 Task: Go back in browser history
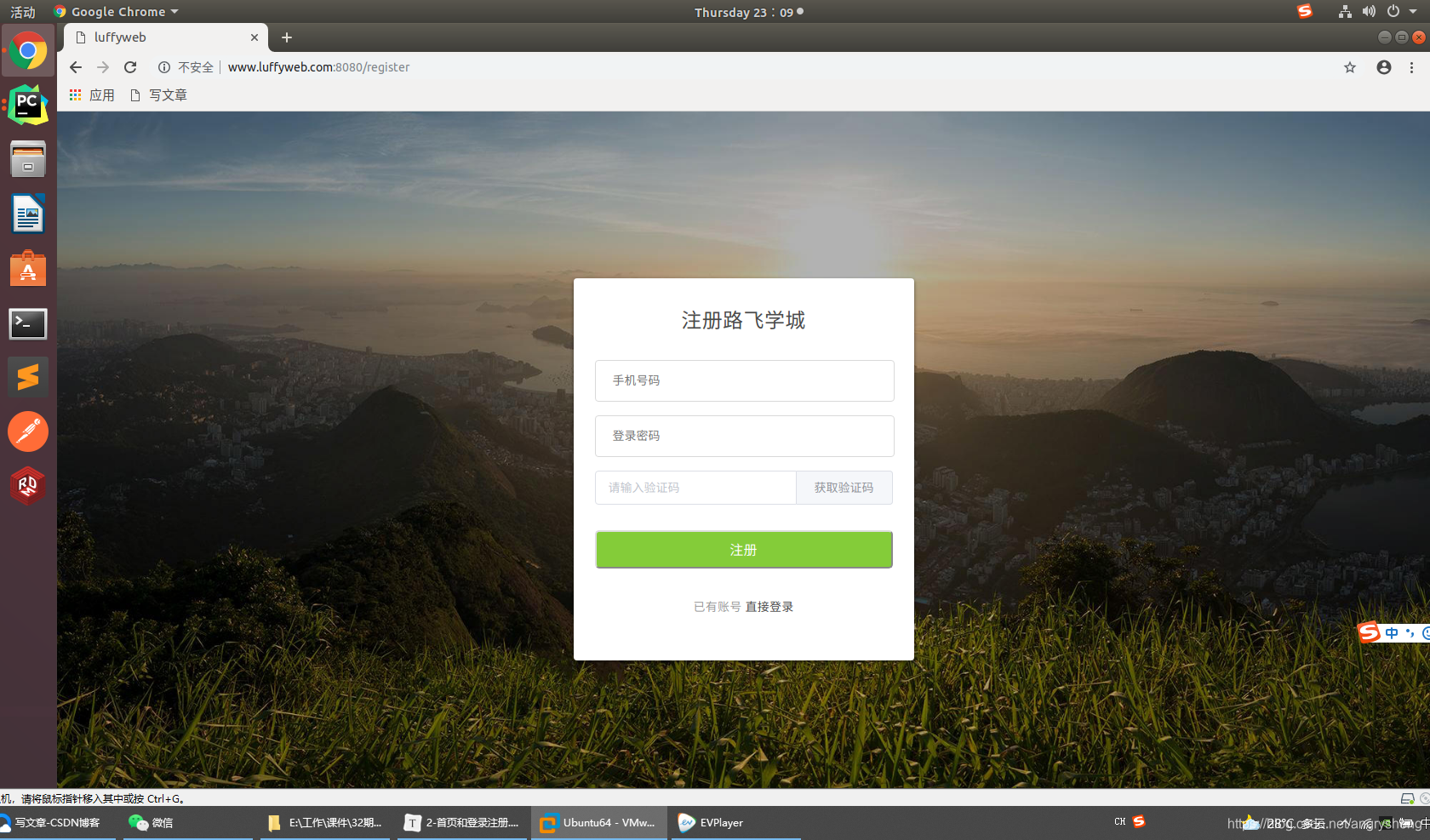point(76,67)
